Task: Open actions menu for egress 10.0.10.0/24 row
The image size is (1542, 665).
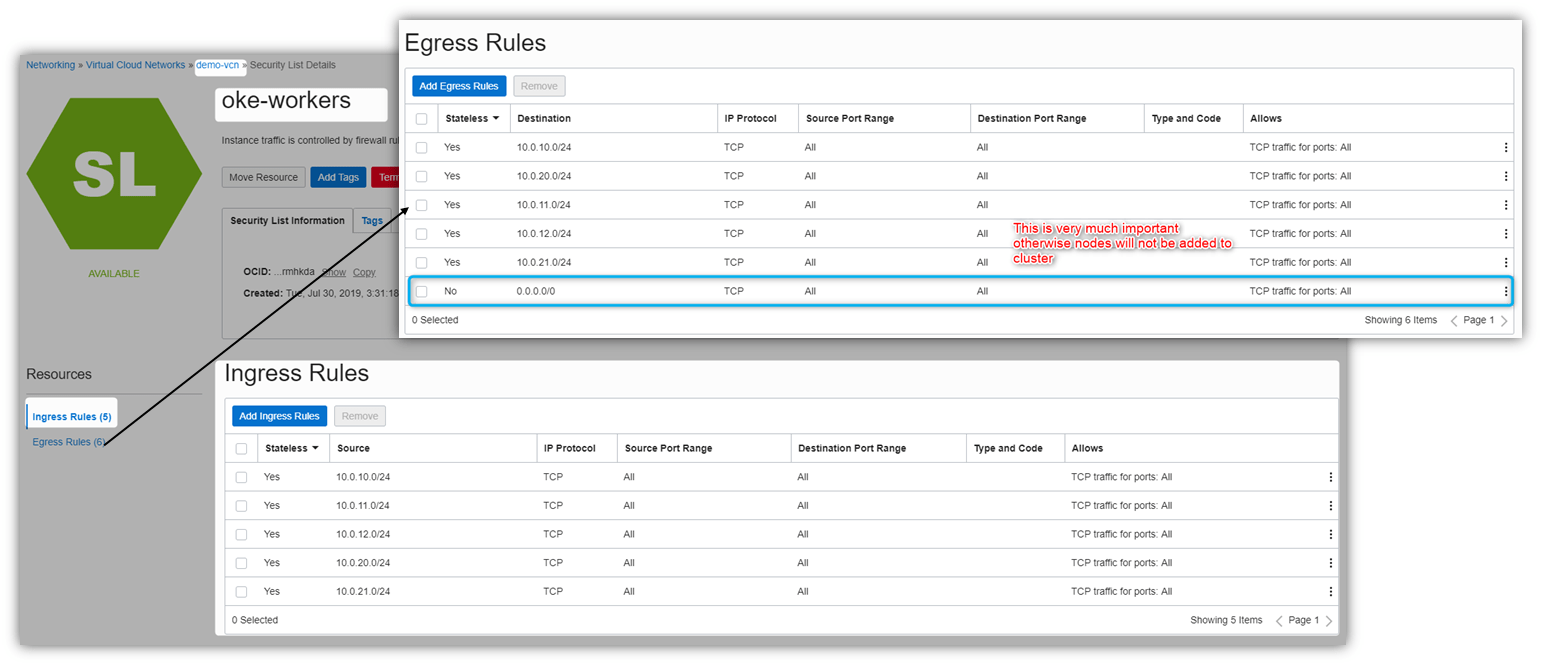Action: click(1505, 147)
